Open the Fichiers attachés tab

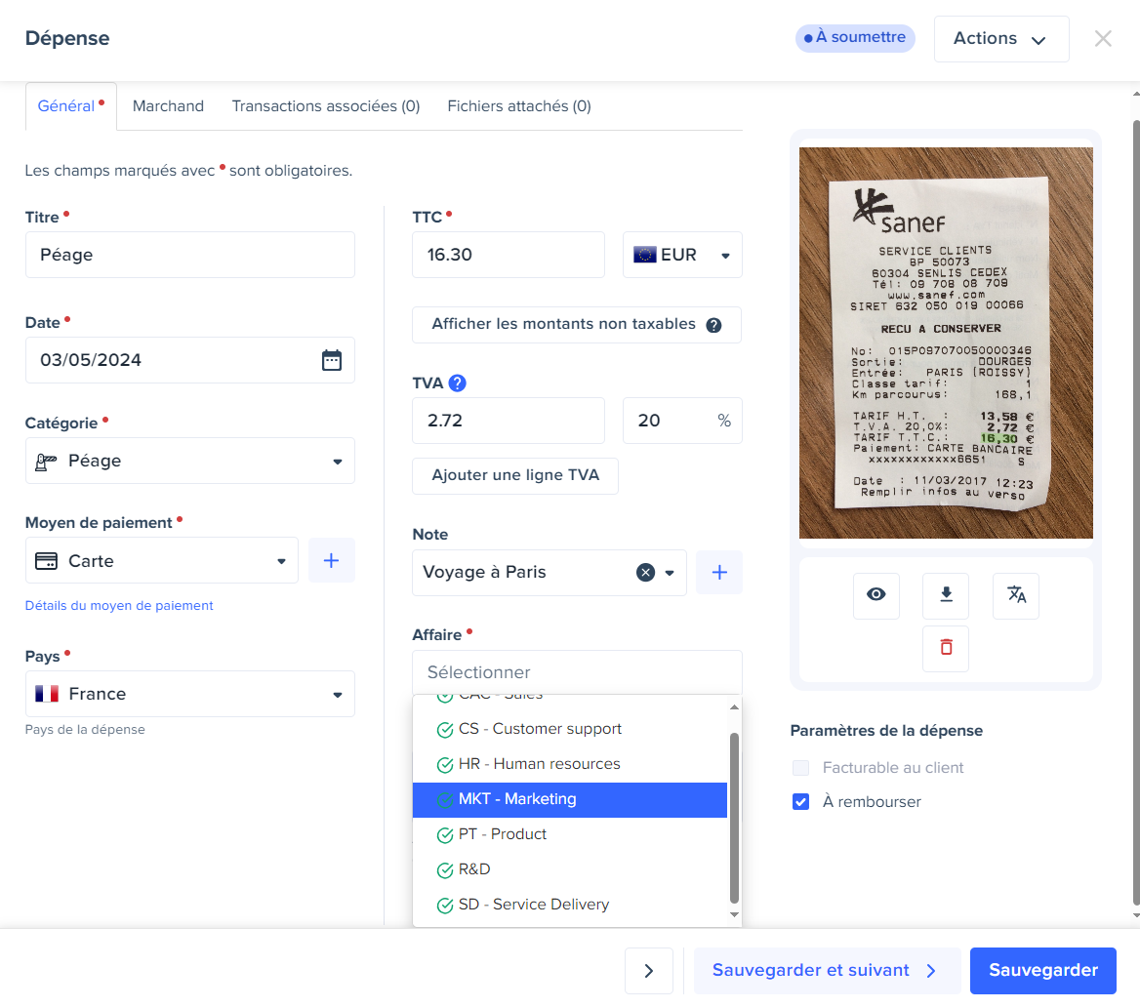[x=519, y=106]
